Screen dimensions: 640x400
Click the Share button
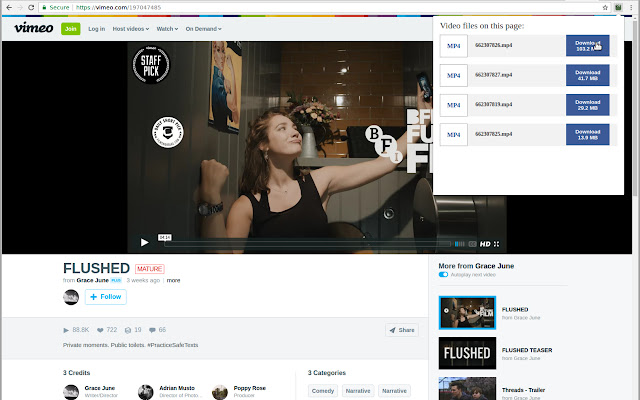pyautogui.click(x=402, y=329)
